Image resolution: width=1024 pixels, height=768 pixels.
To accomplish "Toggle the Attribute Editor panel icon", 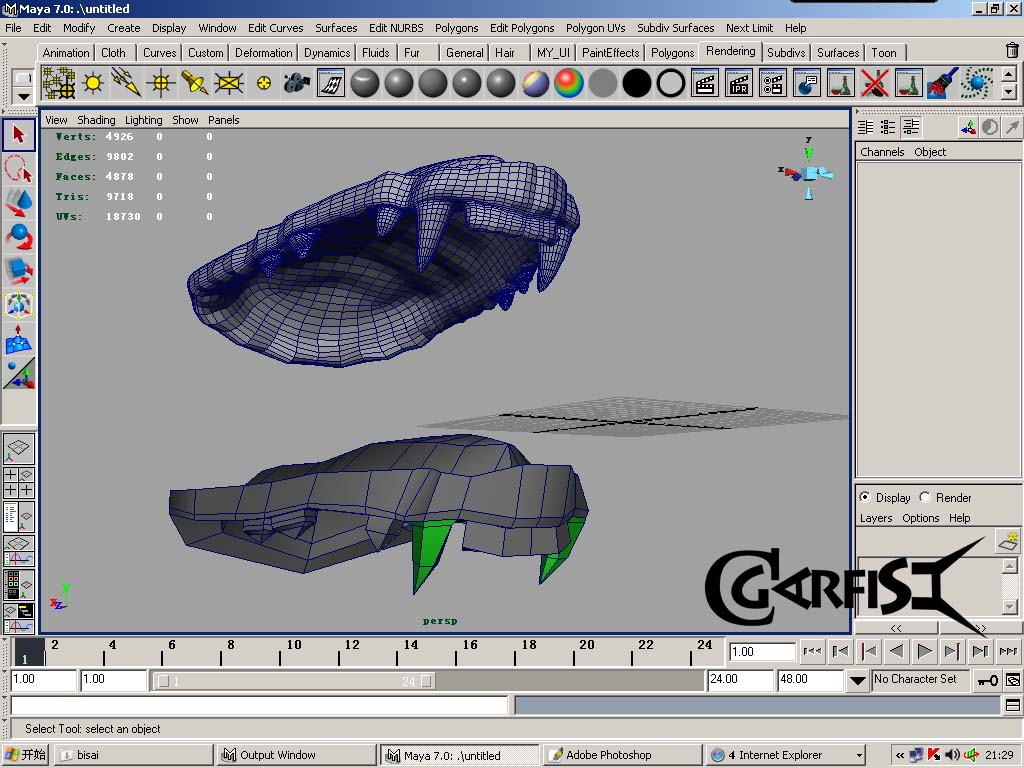I will point(865,127).
